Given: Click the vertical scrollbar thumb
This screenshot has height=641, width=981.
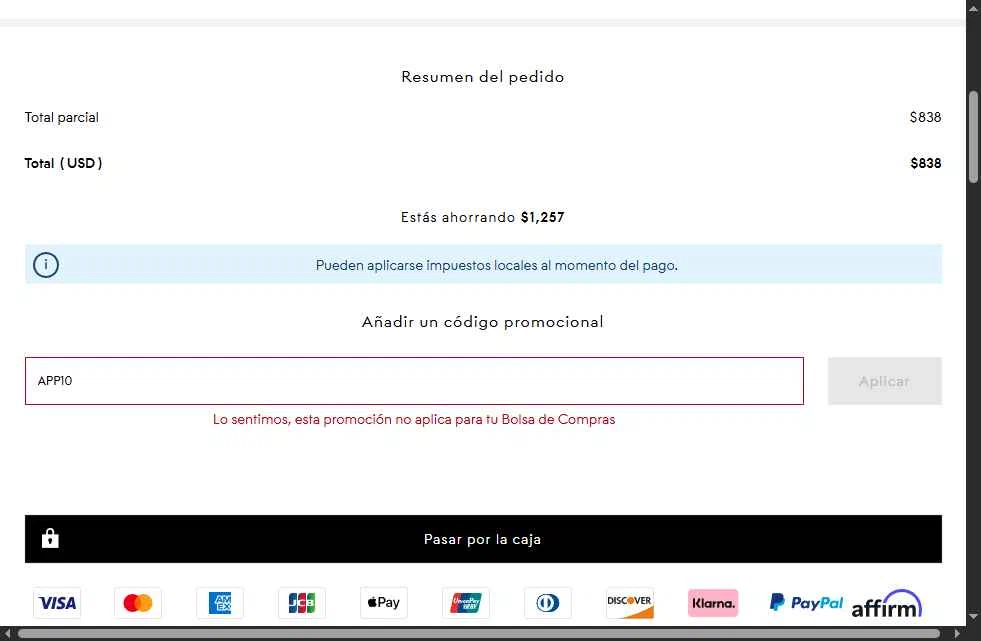Looking at the screenshot, I should (973, 138).
